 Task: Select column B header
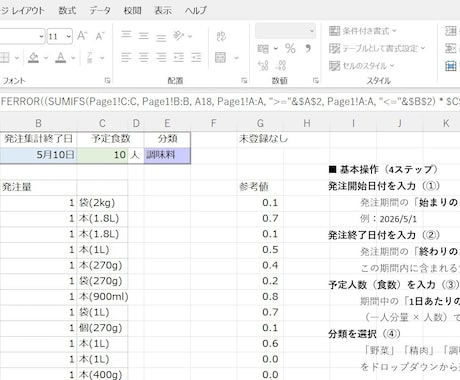point(38,123)
